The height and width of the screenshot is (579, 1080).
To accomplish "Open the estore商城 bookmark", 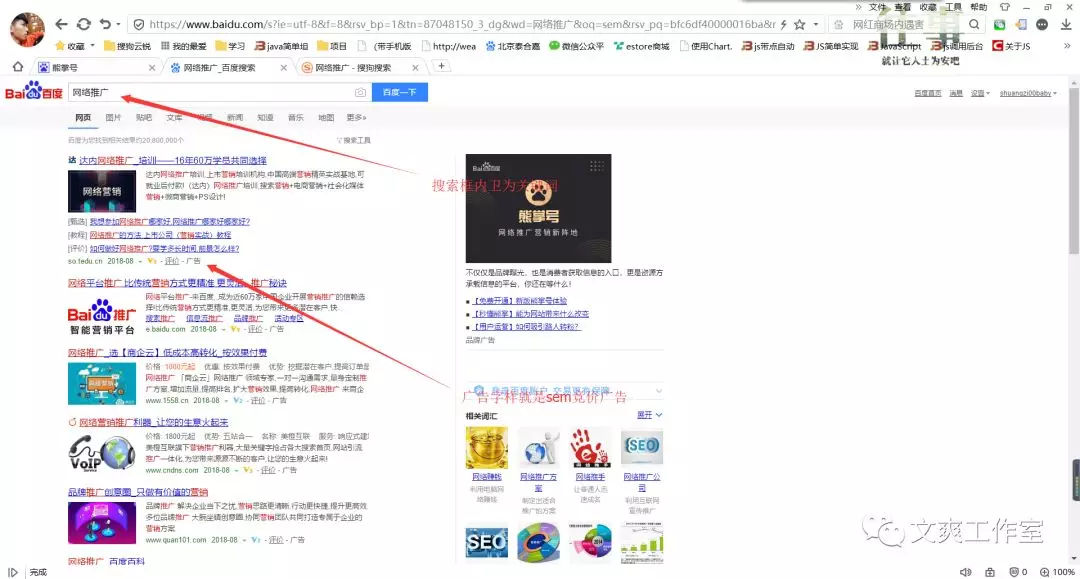I will pos(641,46).
